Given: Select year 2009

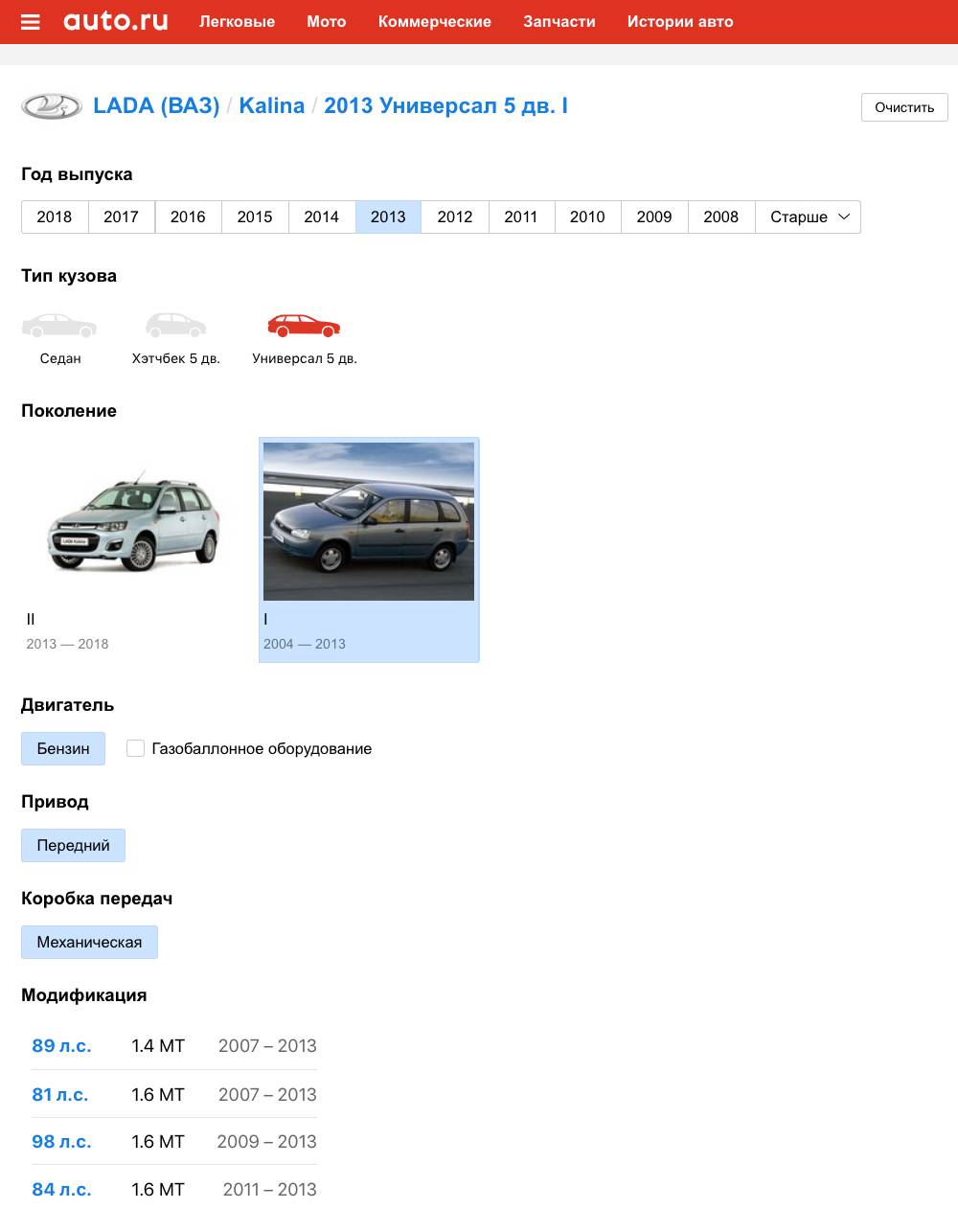Looking at the screenshot, I should 654,217.
